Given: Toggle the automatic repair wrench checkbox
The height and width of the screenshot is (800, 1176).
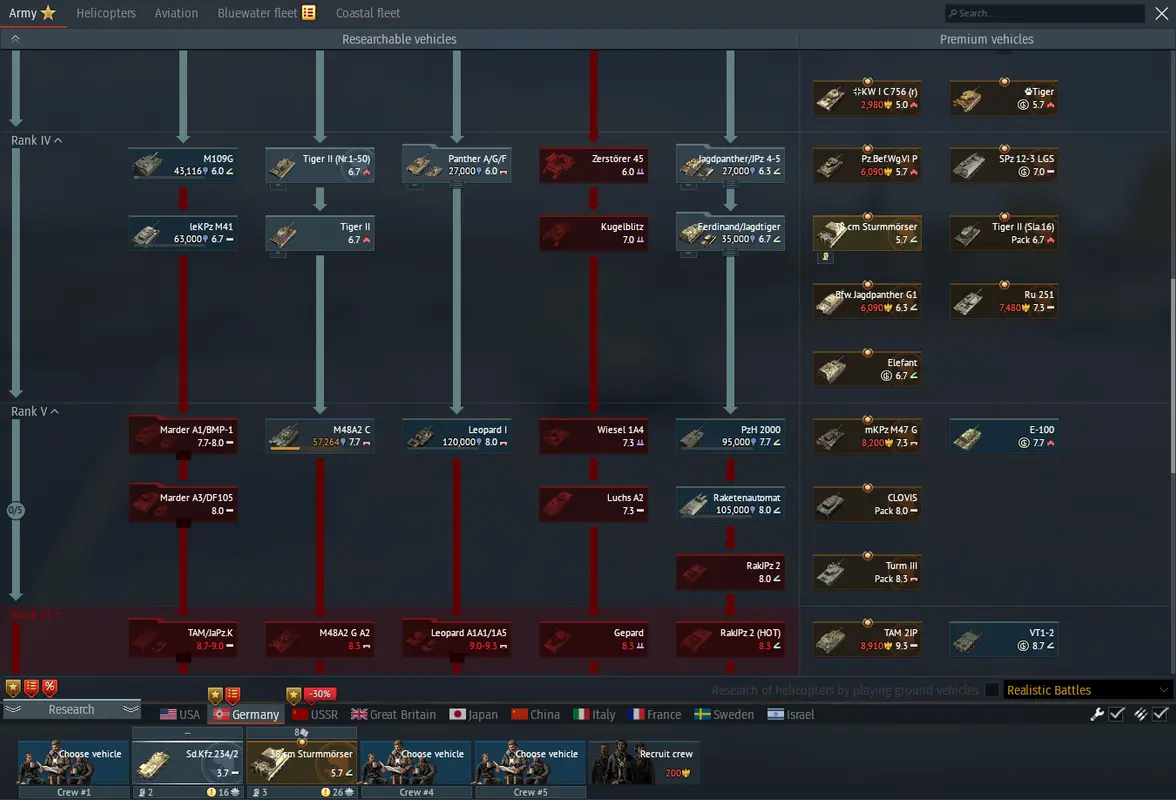Looking at the screenshot, I should tap(1117, 714).
